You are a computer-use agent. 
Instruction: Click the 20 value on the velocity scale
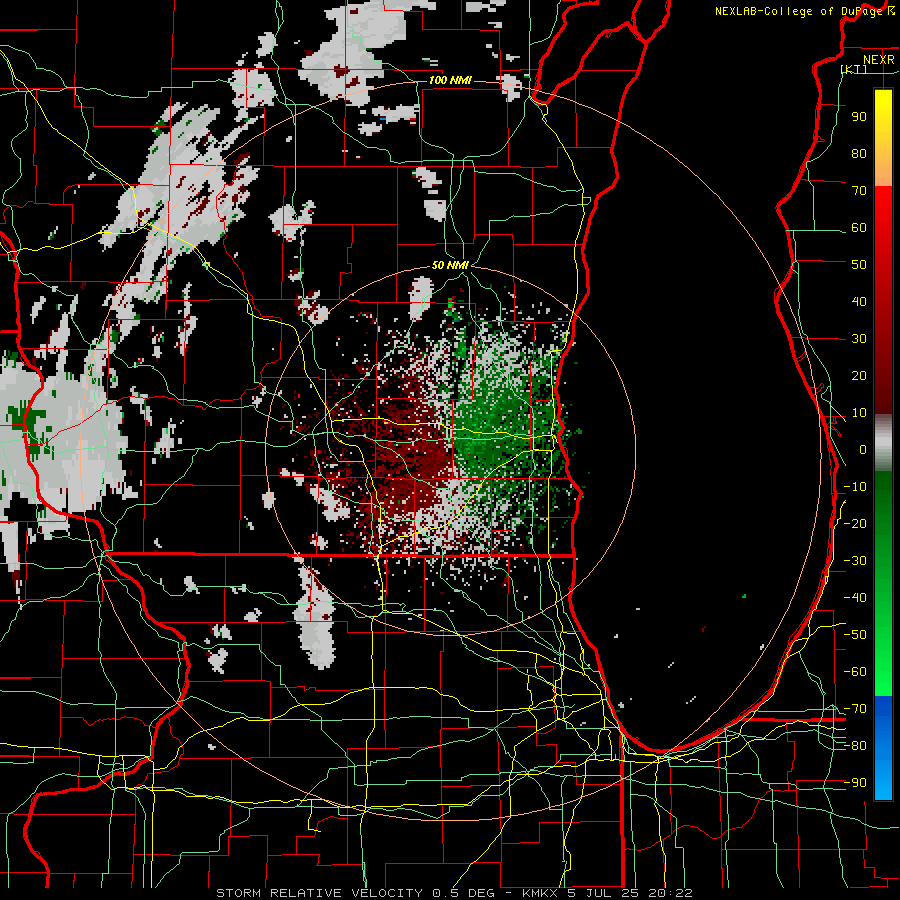point(859,375)
